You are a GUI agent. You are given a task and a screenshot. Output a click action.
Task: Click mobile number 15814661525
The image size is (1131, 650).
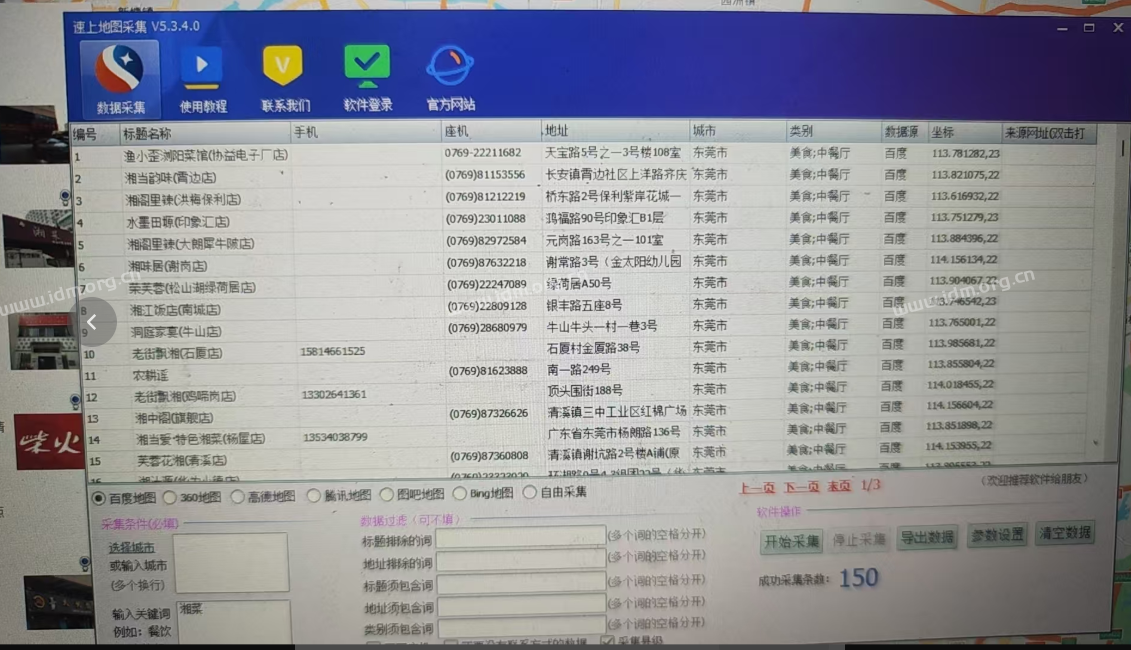tap(333, 351)
